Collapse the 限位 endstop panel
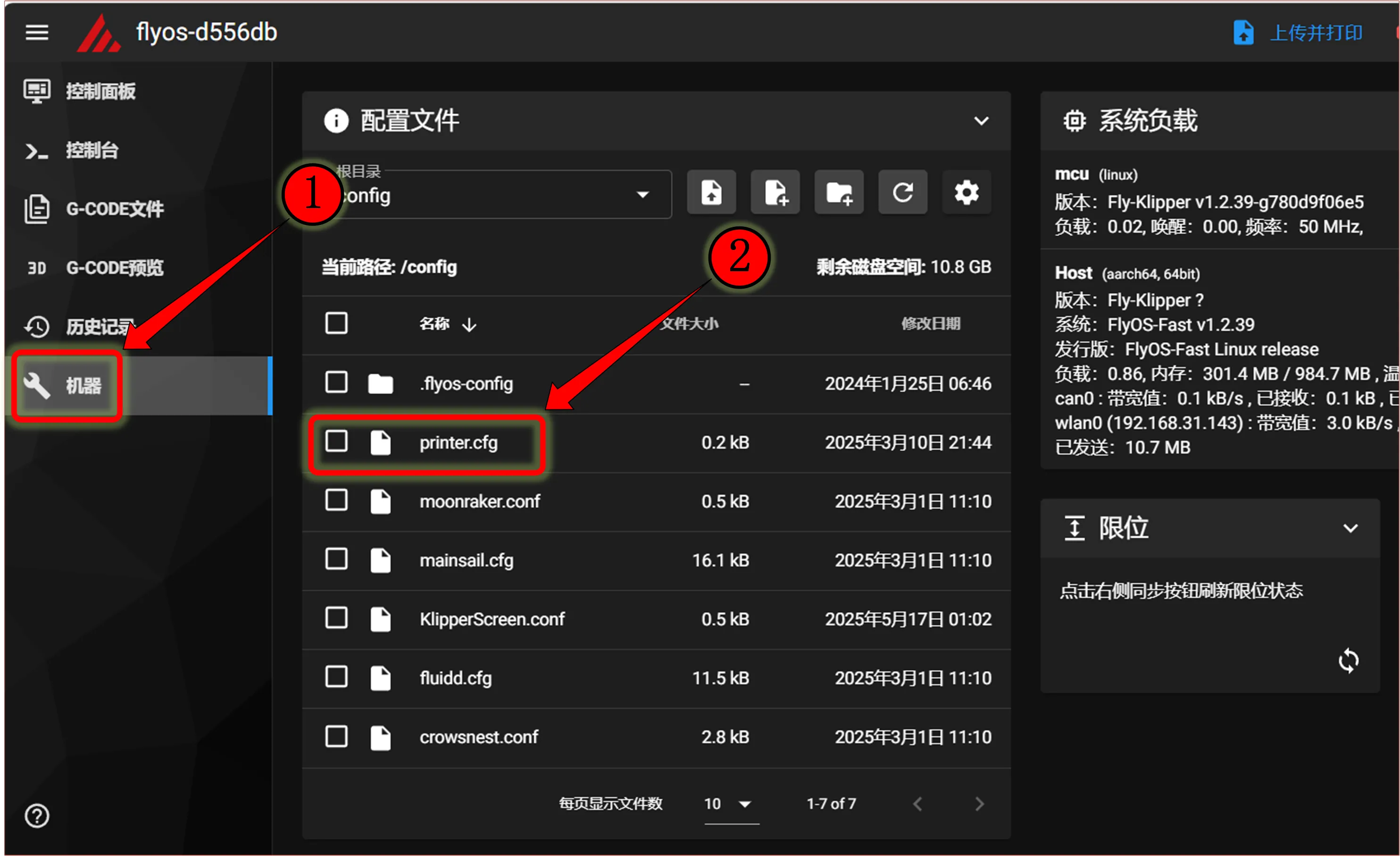Image resolution: width=1400 pixels, height=856 pixels. [x=1350, y=528]
